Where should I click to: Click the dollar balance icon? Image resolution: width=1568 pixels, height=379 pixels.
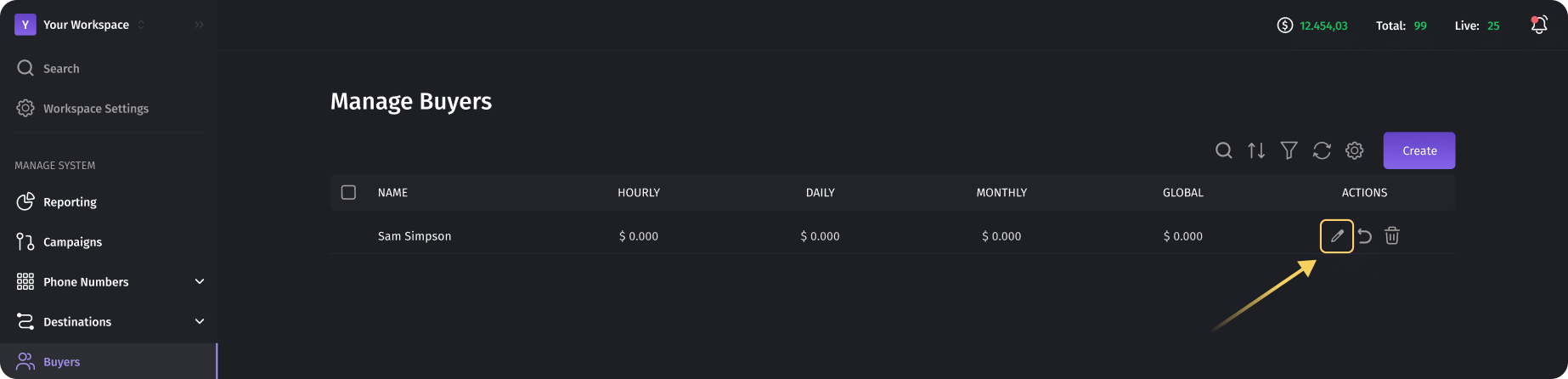(1285, 25)
